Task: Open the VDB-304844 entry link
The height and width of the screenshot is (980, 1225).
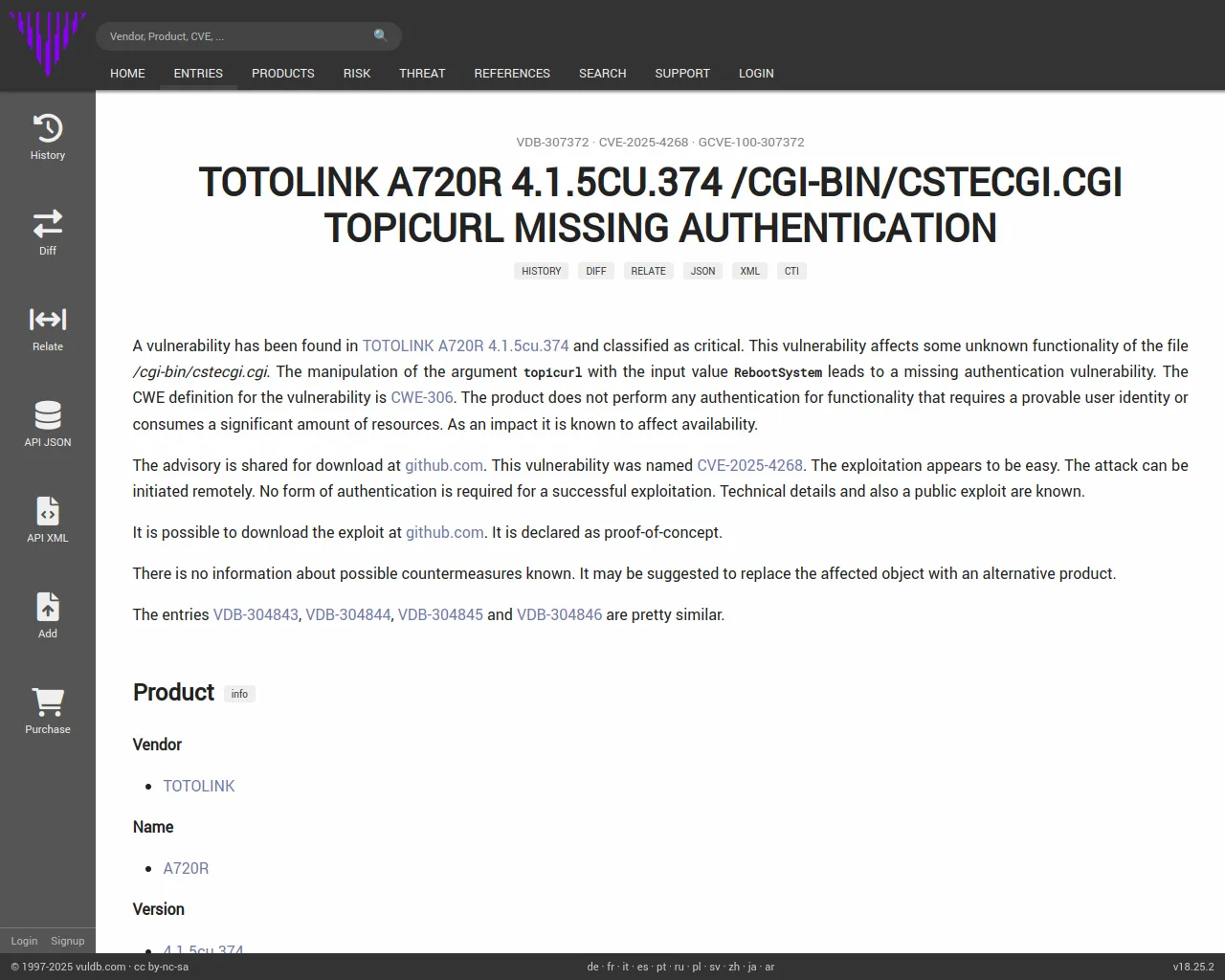Action: [x=348, y=614]
